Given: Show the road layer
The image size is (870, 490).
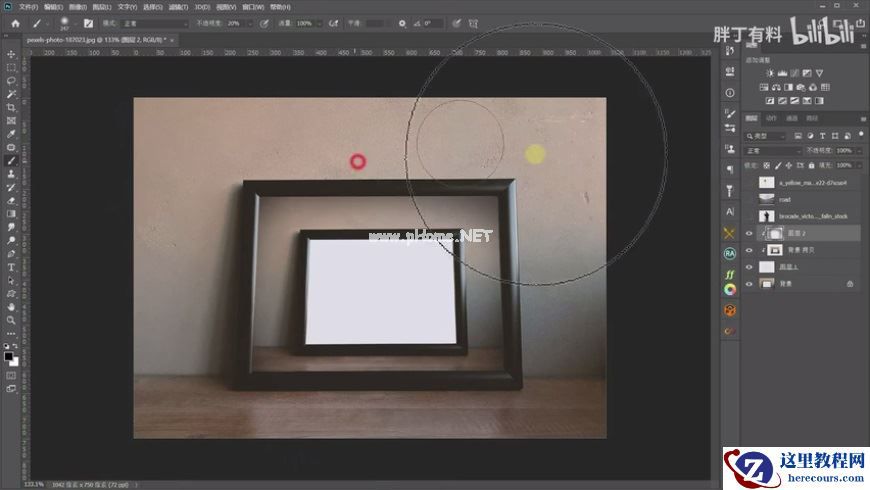Looking at the screenshot, I should [749, 199].
